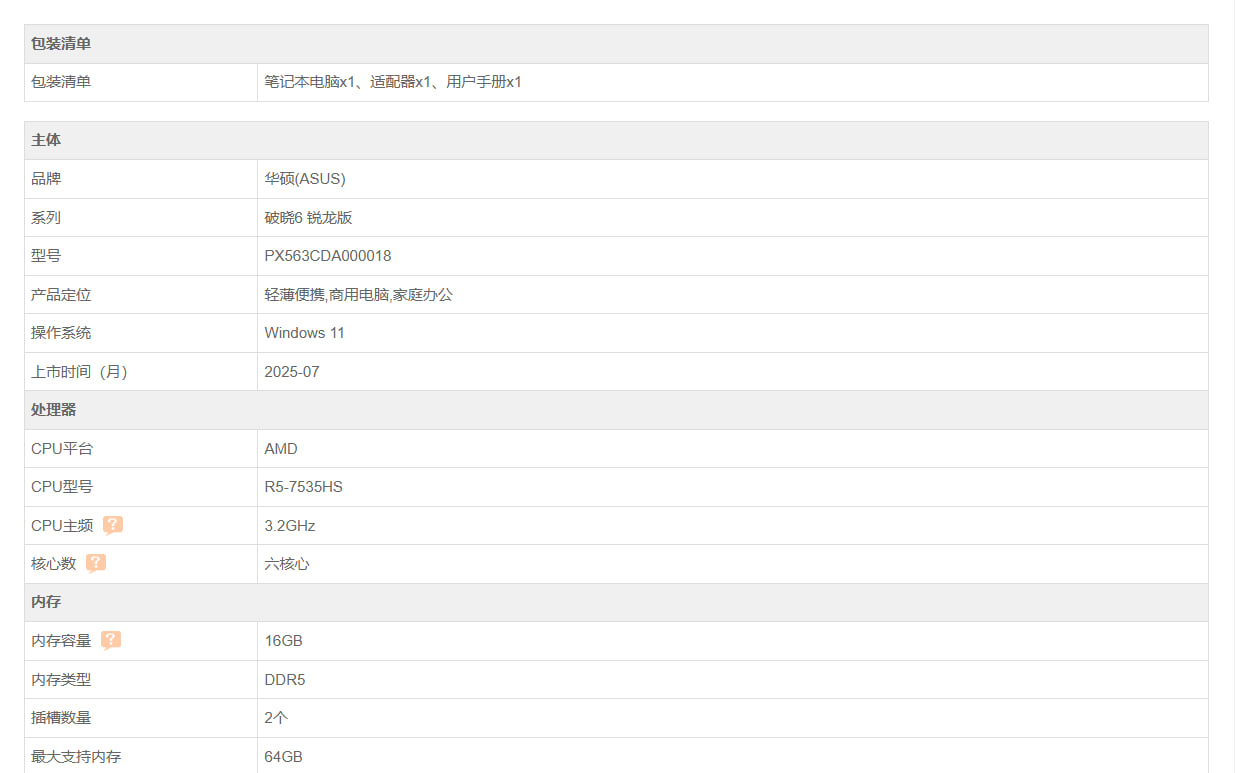Screen dimensions: 1235x773
Task: Click the DDR5 memory type value
Action: click(285, 680)
